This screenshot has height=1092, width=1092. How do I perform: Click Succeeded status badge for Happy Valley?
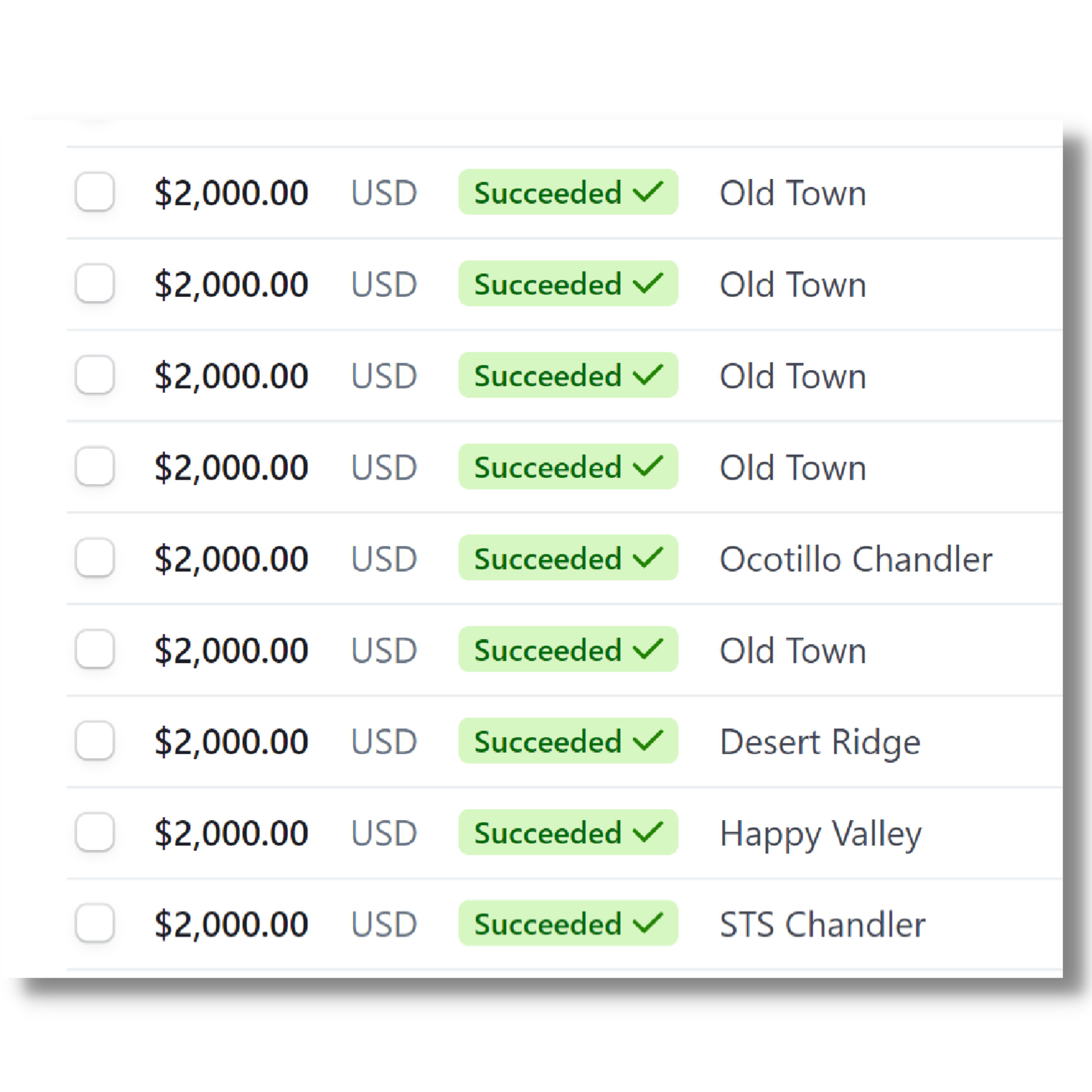click(568, 832)
